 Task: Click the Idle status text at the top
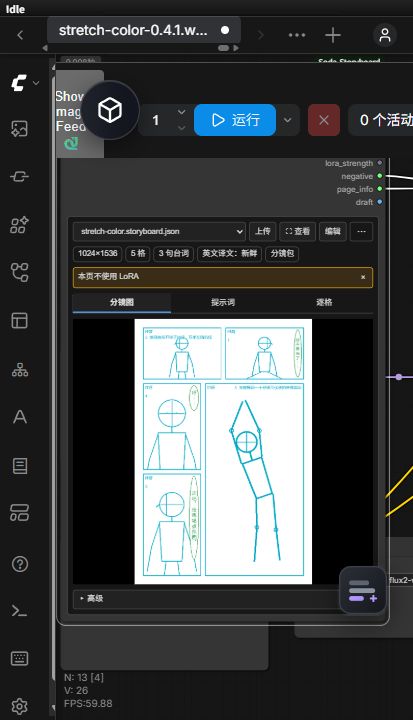pyautogui.click(x=15, y=9)
